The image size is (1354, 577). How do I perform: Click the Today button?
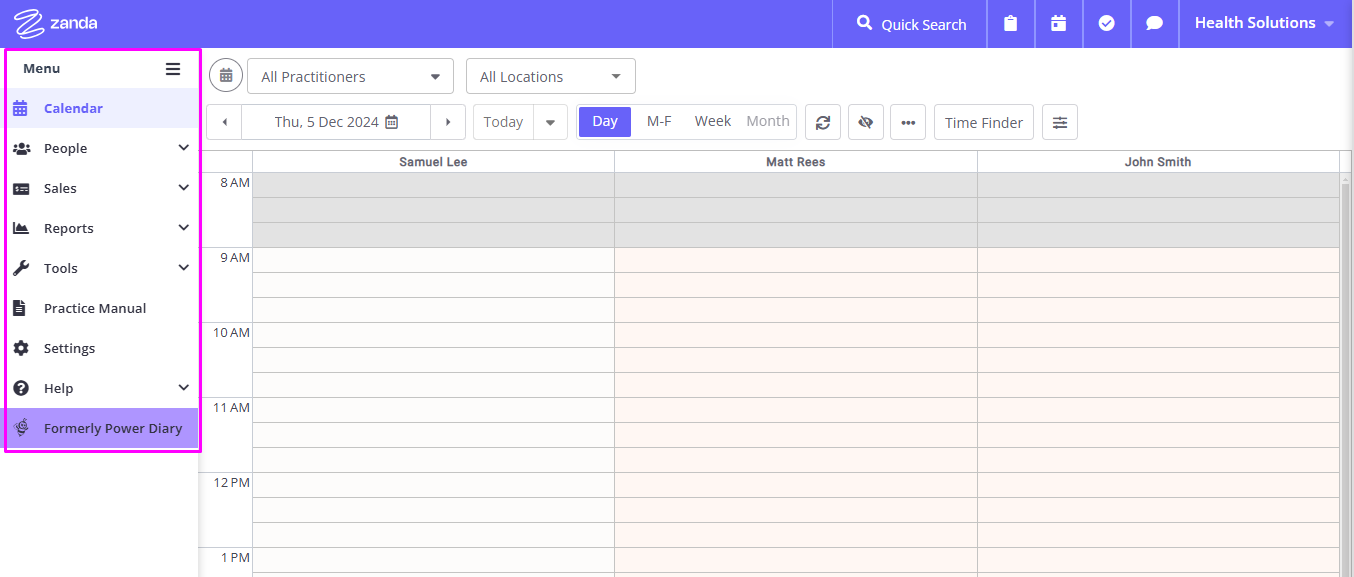503,122
